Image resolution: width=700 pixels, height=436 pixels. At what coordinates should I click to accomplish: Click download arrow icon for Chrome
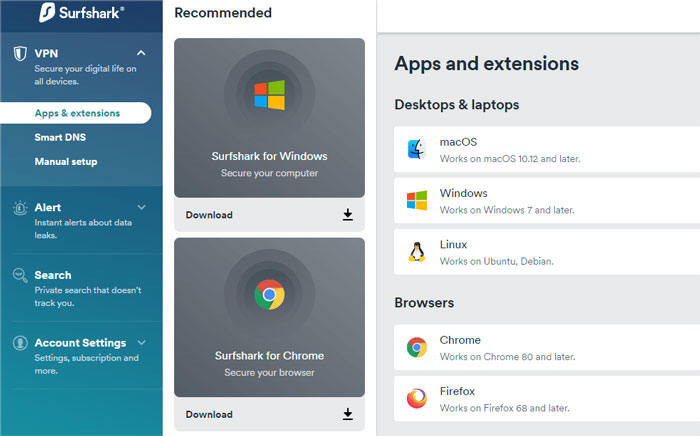(348, 415)
